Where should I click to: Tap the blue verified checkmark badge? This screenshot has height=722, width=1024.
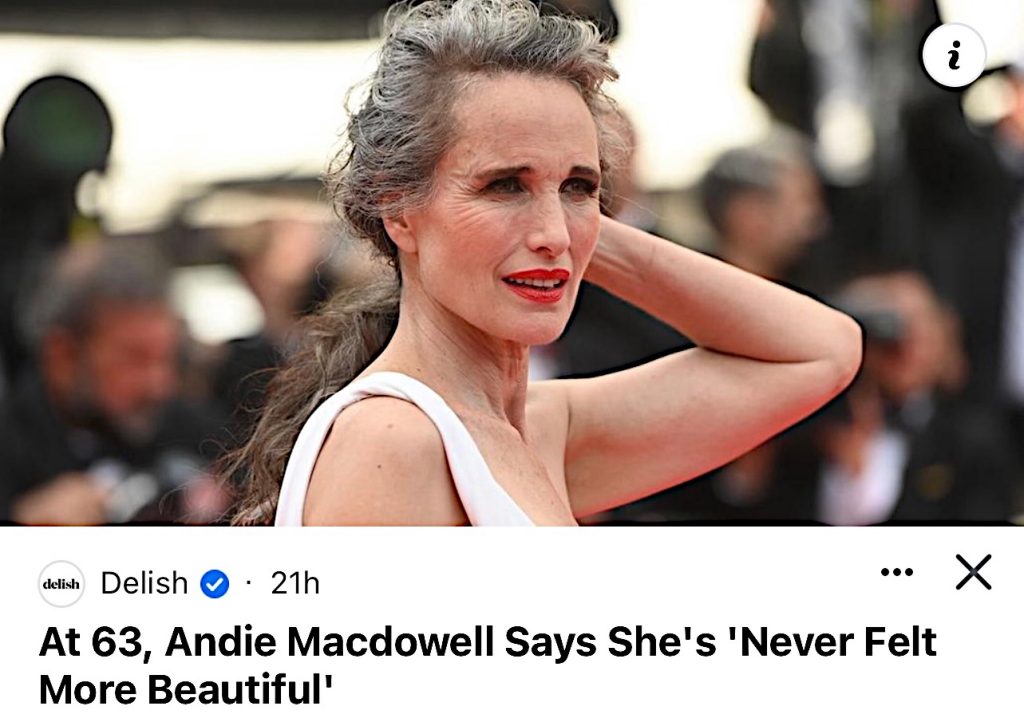pyautogui.click(x=214, y=584)
